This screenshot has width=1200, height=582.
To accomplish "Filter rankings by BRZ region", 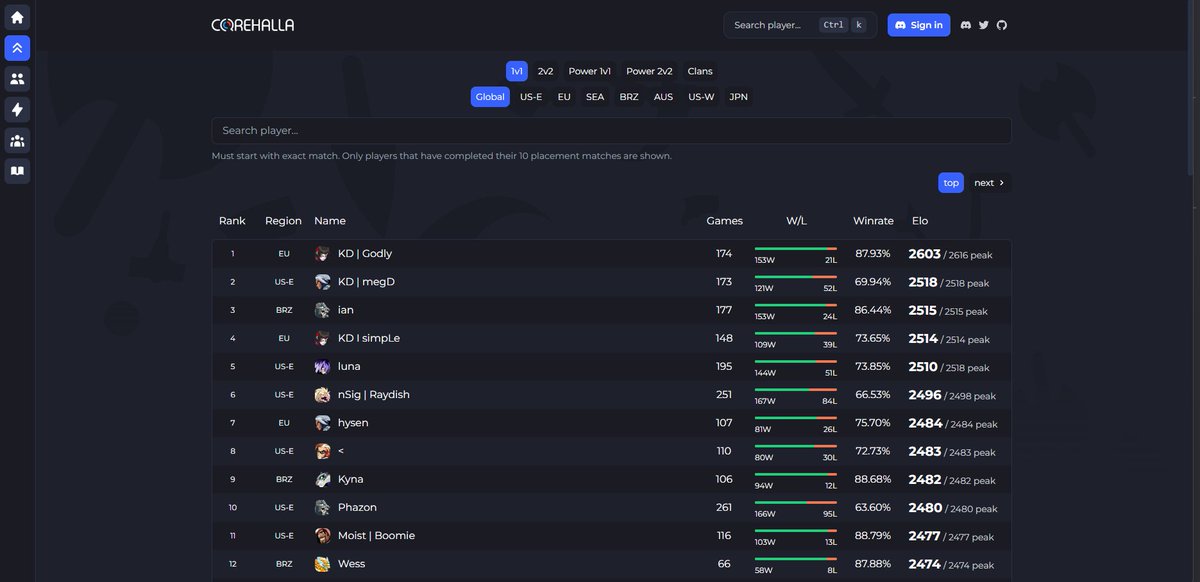I will coord(629,97).
